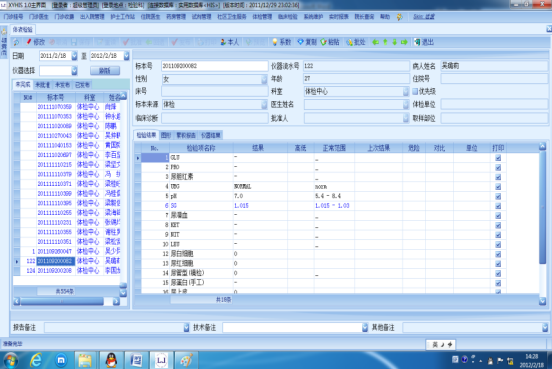Click the 正常范围 column header
The image size is (552, 369).
(334, 148)
